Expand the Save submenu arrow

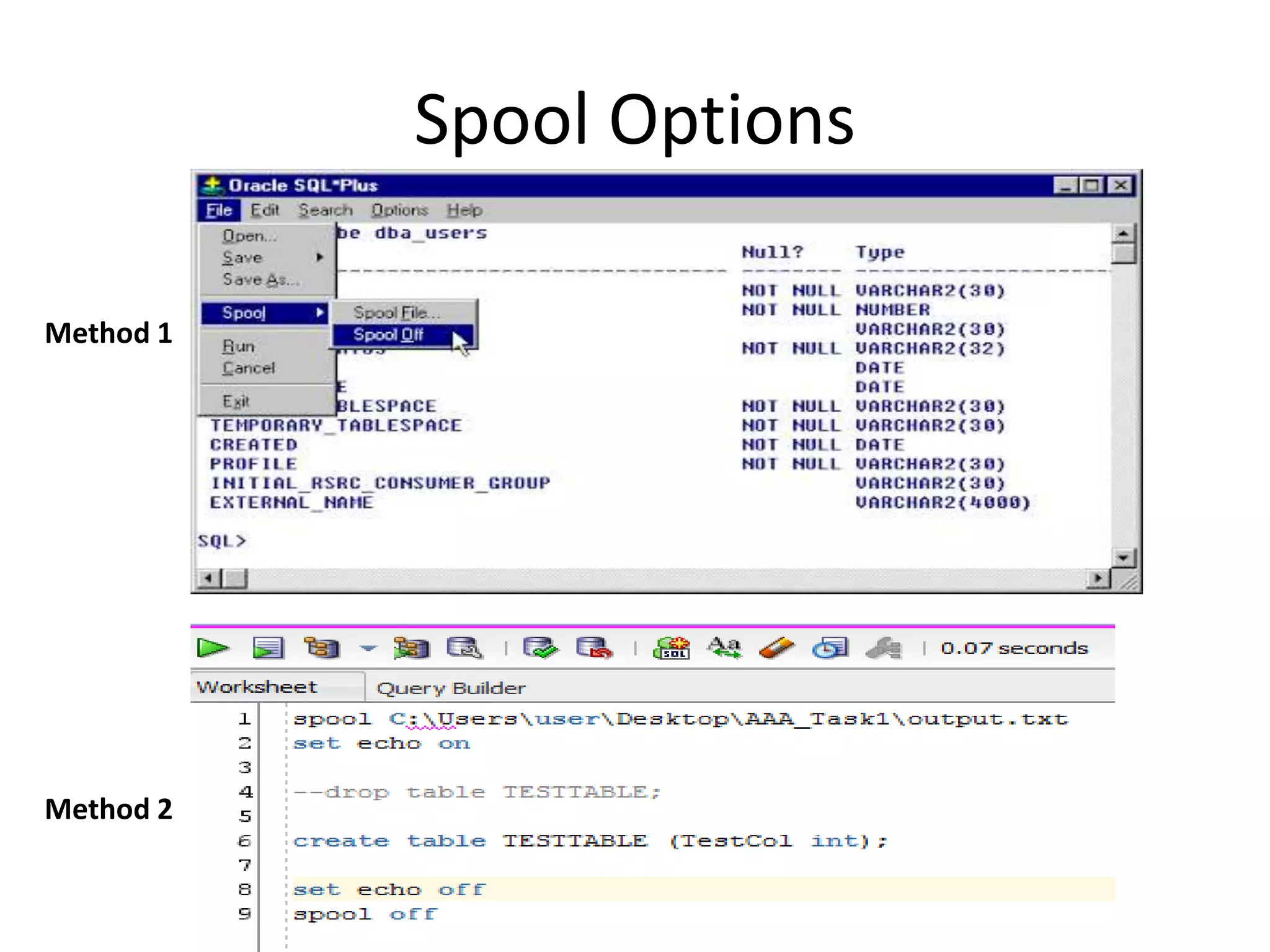[320, 257]
